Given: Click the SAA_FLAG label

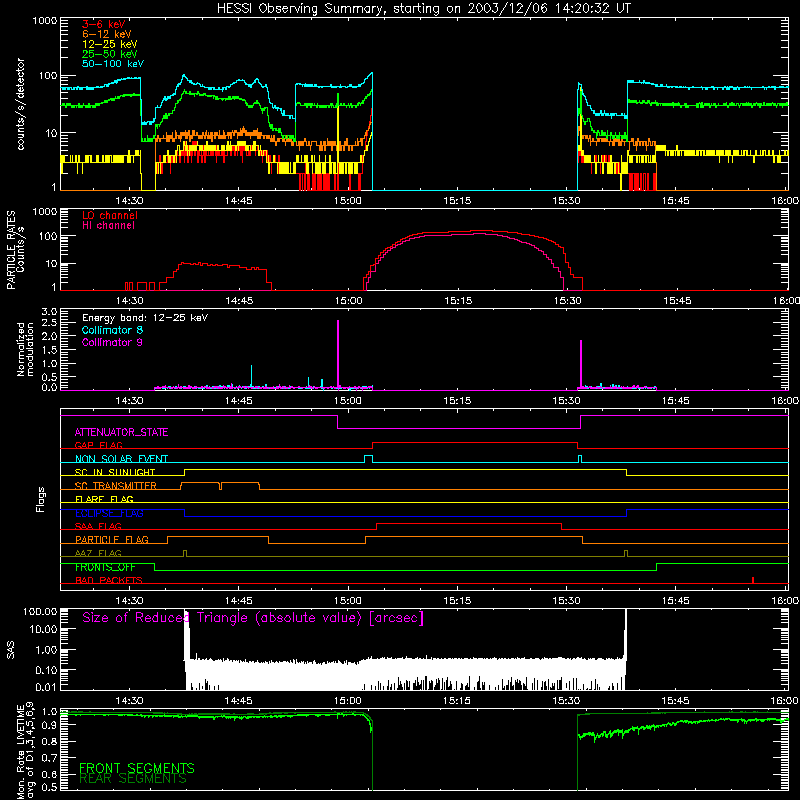Looking at the screenshot, I should pos(98,526).
